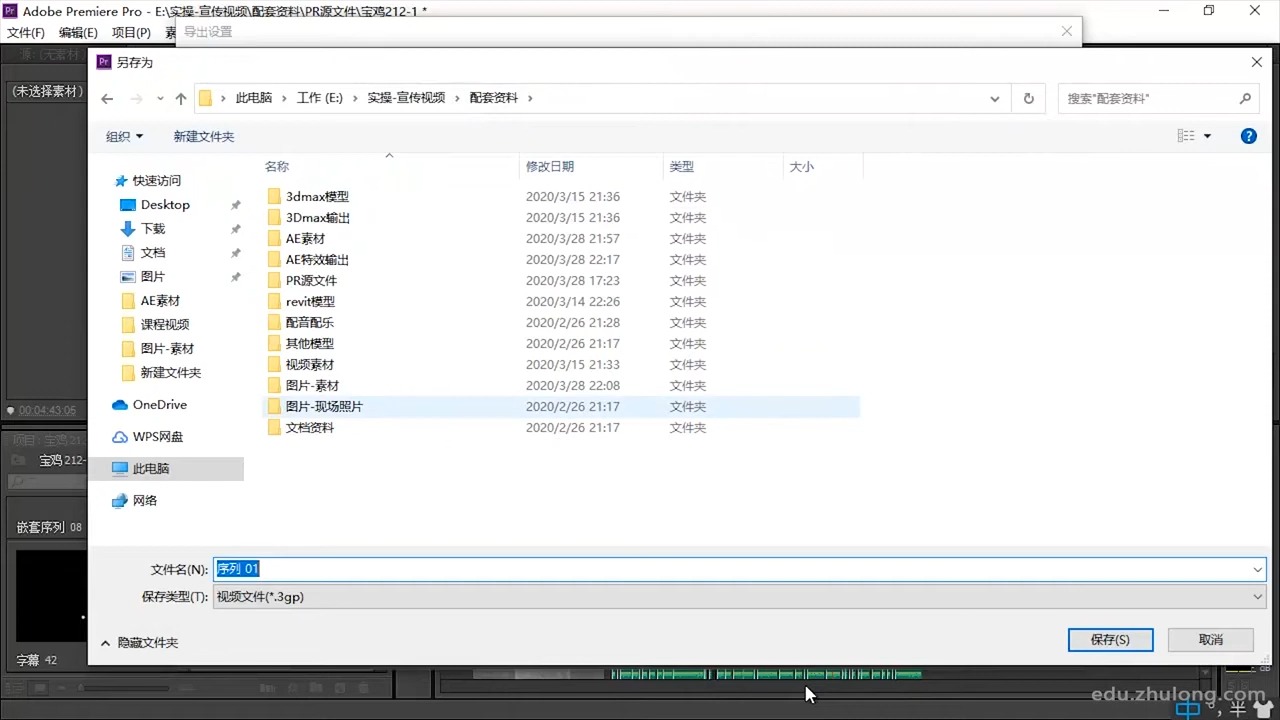Click 工作 (E:) in address breadcrumb
1280x720 pixels.
point(320,98)
